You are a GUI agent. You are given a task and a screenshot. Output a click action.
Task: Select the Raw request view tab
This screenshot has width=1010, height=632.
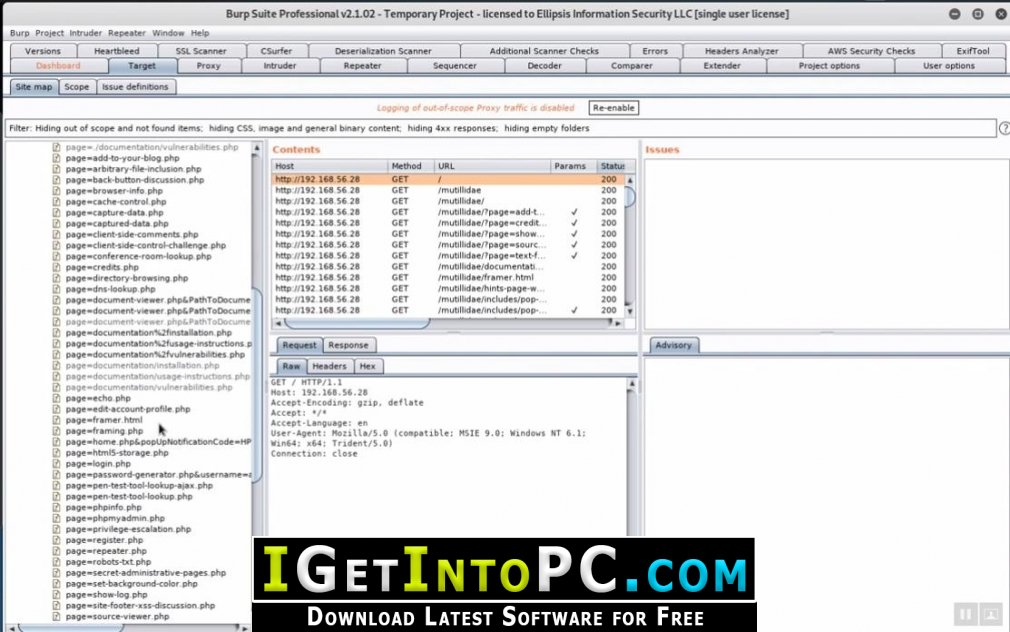tap(291, 366)
